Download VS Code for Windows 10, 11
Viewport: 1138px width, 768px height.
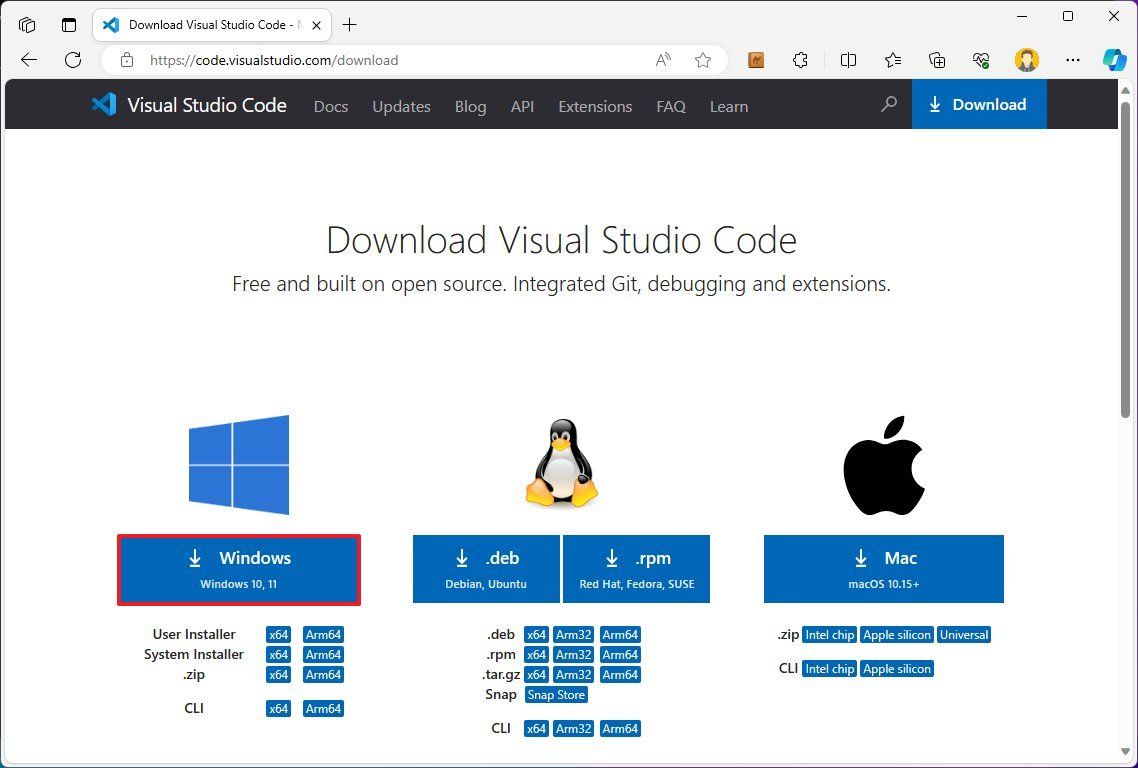click(239, 569)
